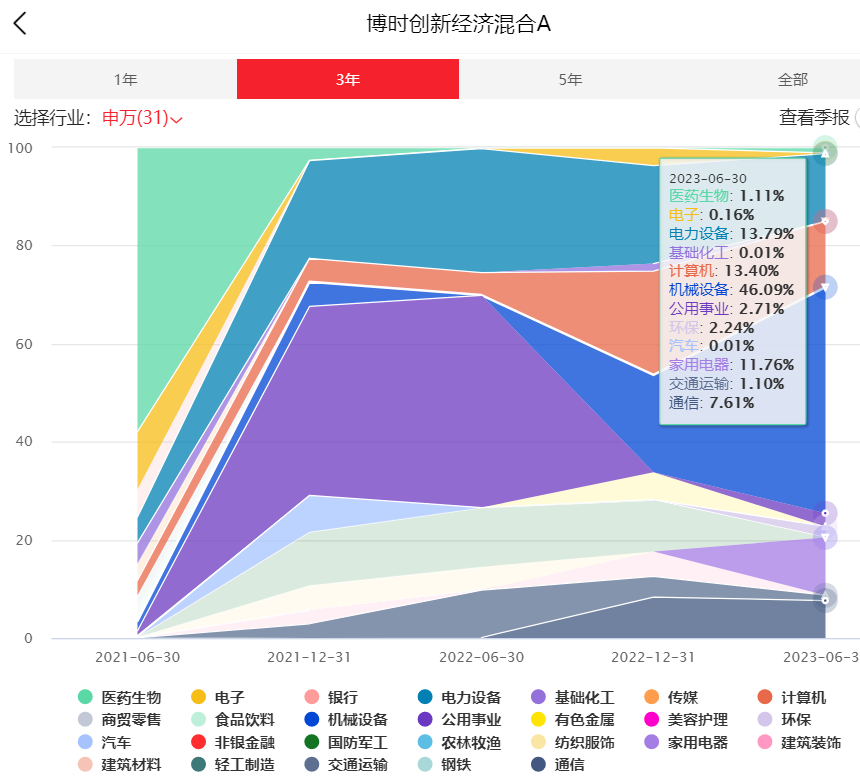Click the 美容护理 legend entry
Viewport: 860px width, 781px height.
coord(687,719)
